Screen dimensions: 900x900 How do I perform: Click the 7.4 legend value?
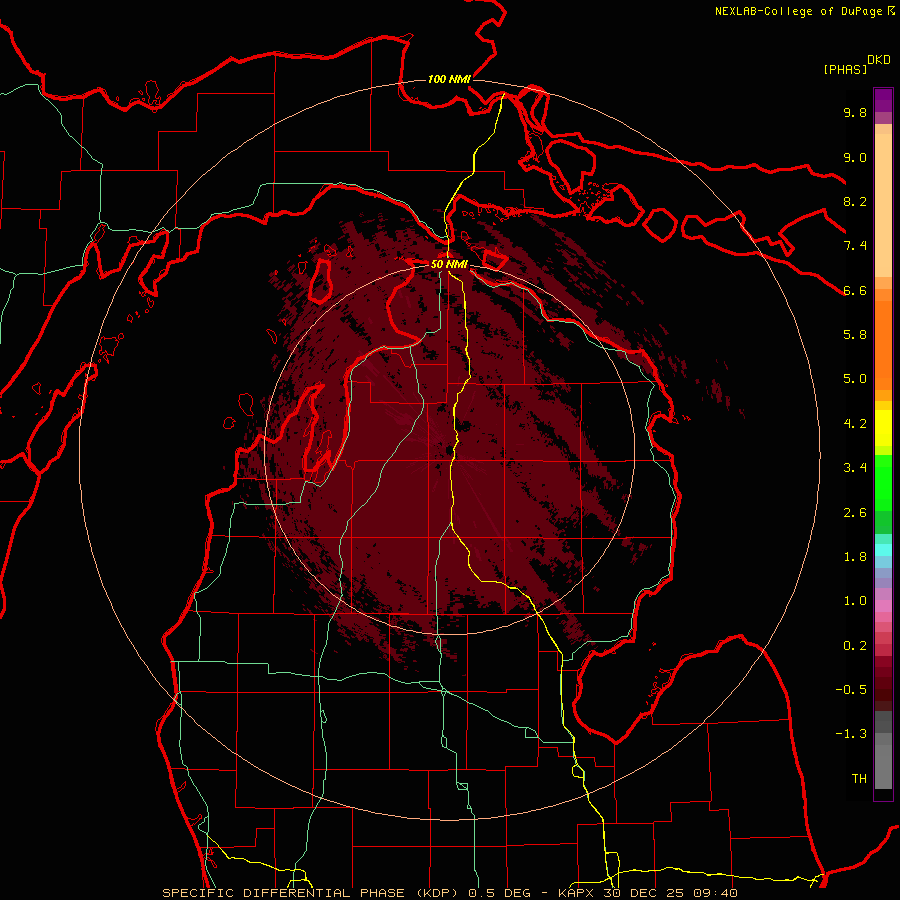click(855, 246)
